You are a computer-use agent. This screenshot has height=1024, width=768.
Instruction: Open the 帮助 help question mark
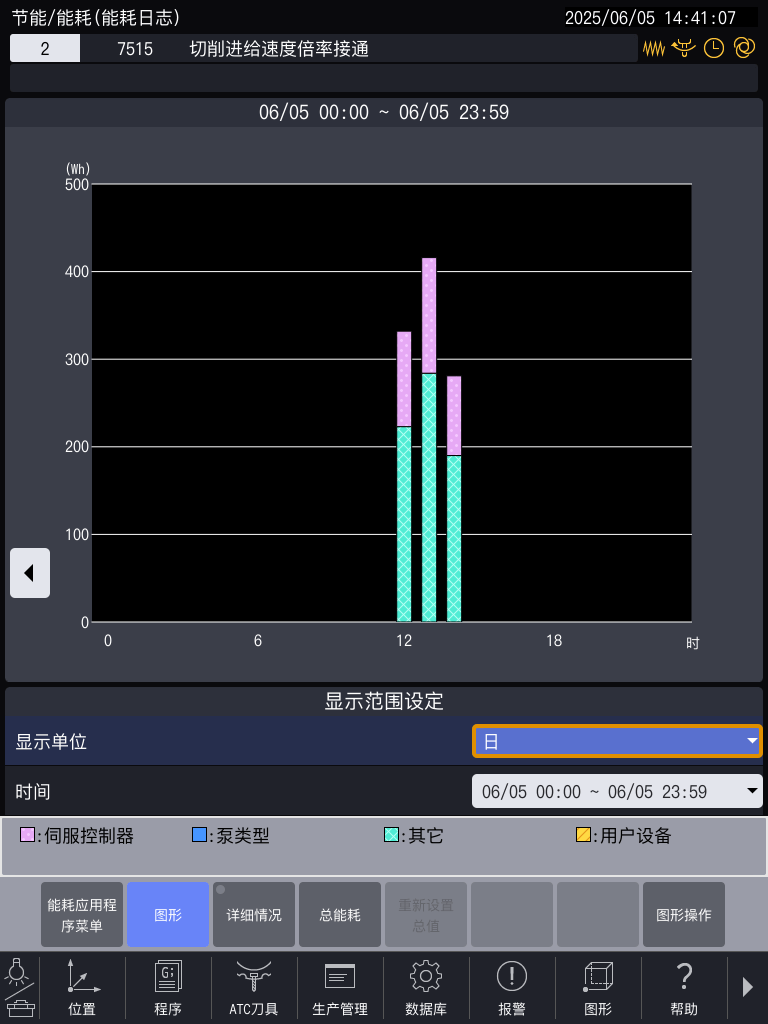point(684,987)
